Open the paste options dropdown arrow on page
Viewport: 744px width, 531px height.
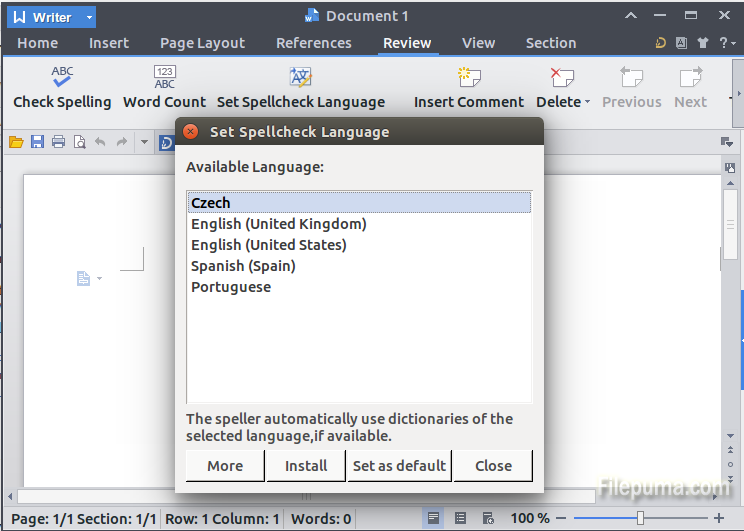[99, 279]
